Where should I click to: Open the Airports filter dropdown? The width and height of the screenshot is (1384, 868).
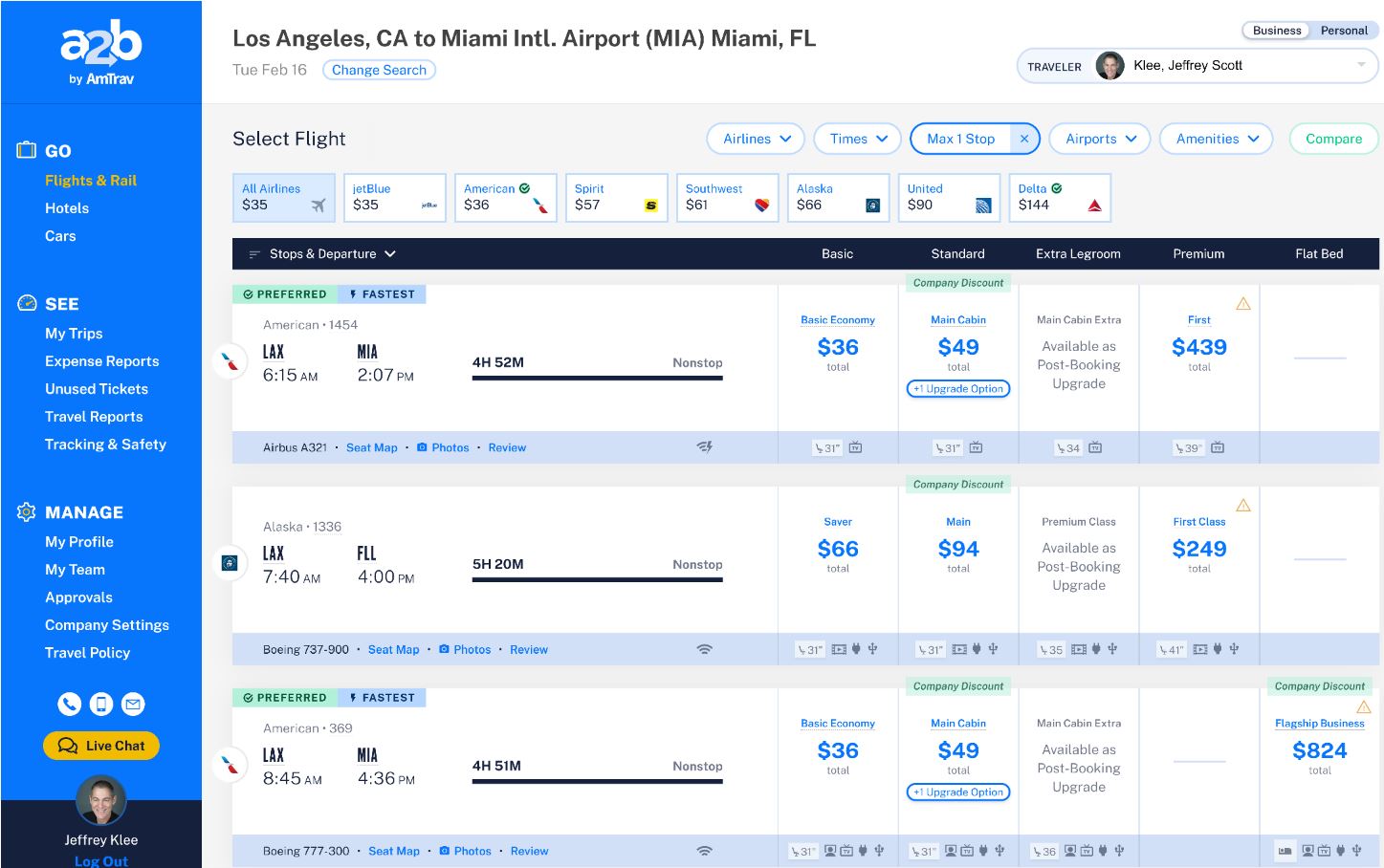coord(1100,139)
